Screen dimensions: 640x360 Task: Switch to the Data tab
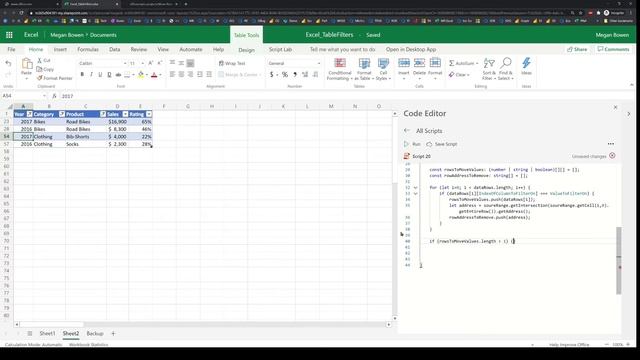pos(115,49)
